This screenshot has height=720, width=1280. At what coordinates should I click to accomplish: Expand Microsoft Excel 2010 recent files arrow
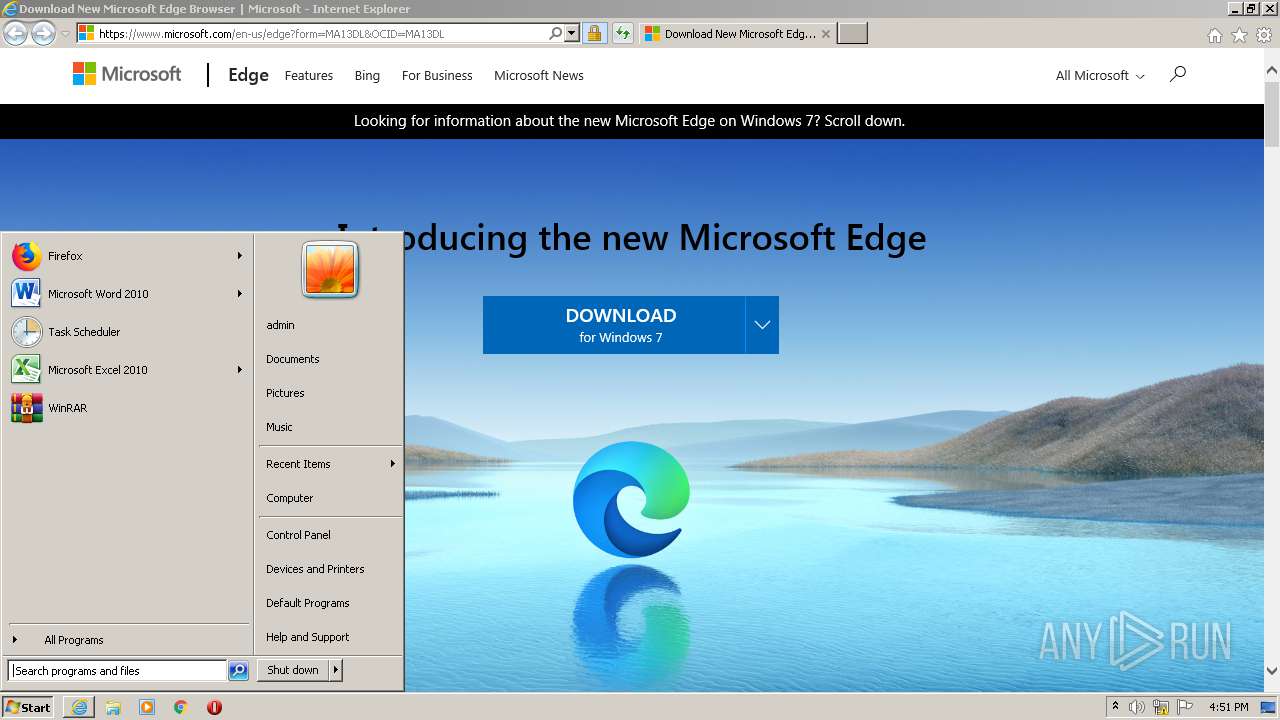(240, 370)
